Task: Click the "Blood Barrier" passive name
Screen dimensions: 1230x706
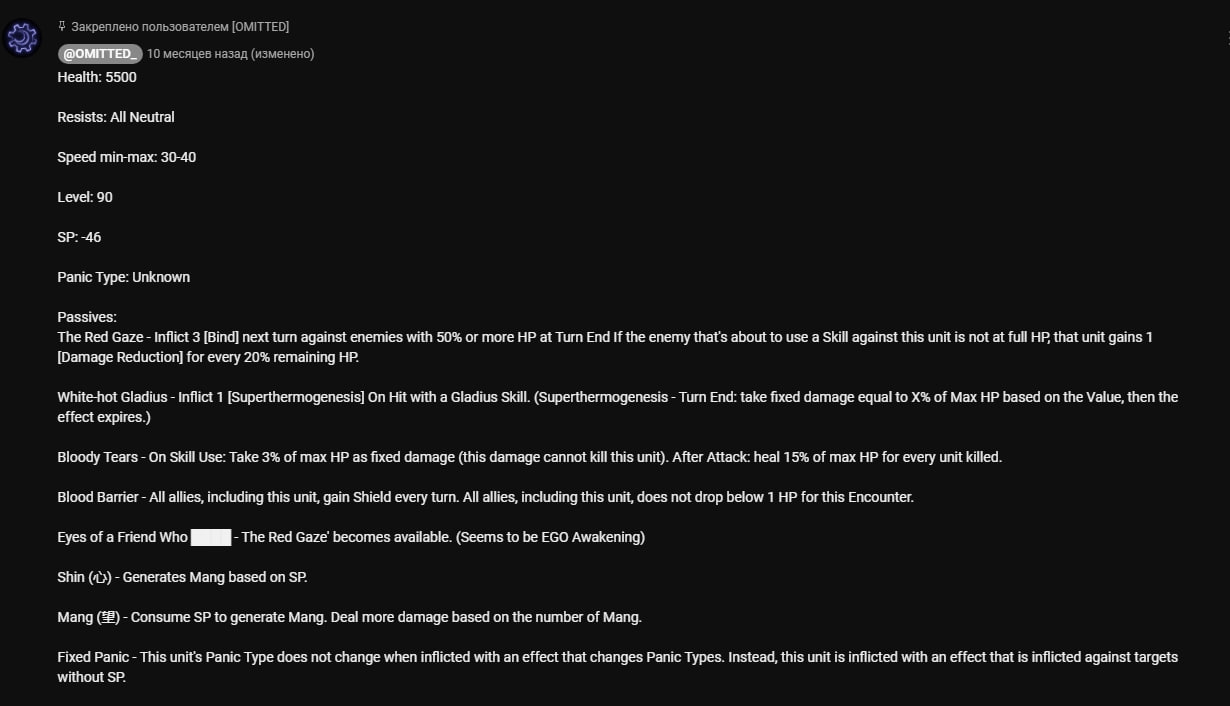Action: click(x=98, y=497)
